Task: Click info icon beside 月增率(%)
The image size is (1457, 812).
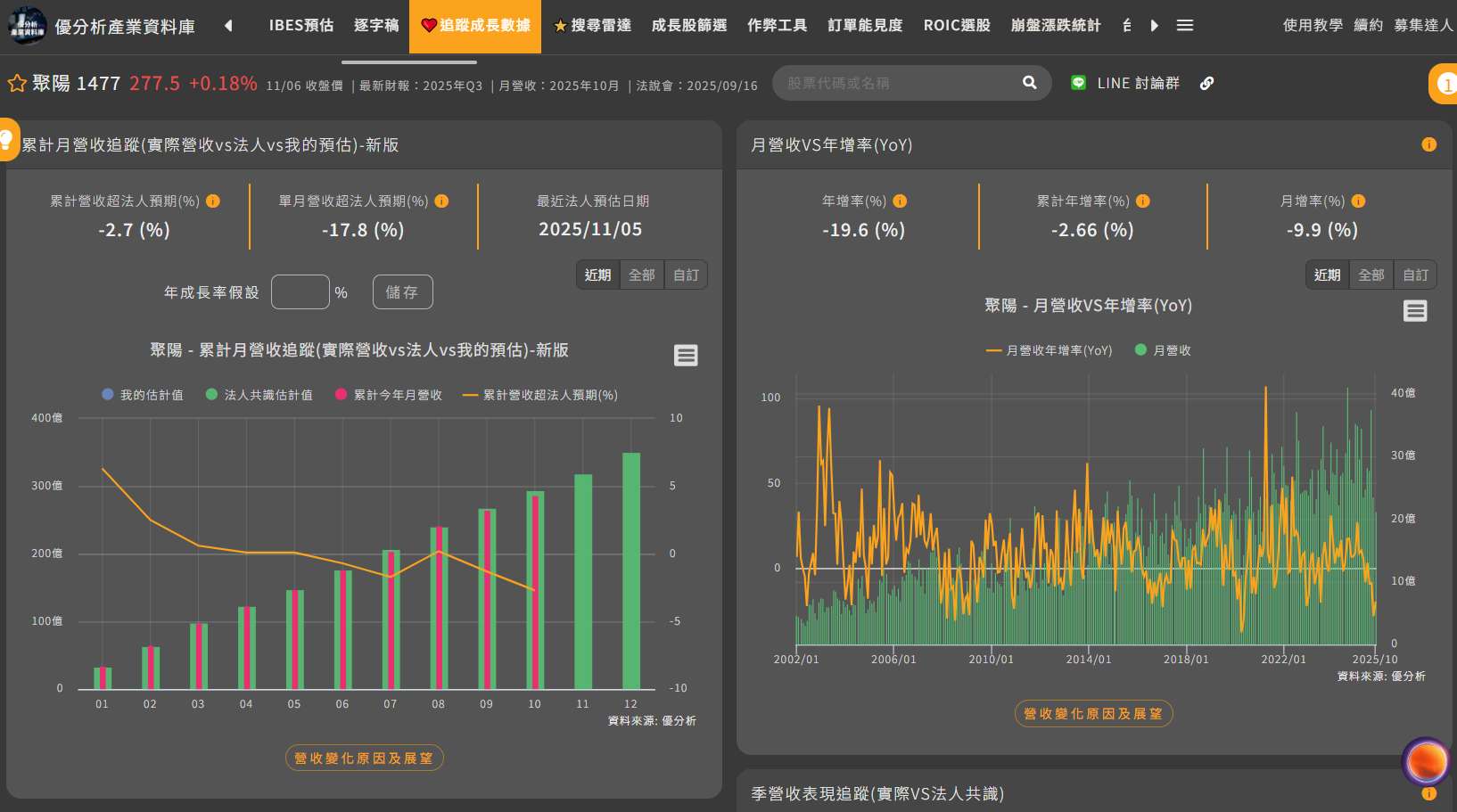Action: coord(1358,201)
